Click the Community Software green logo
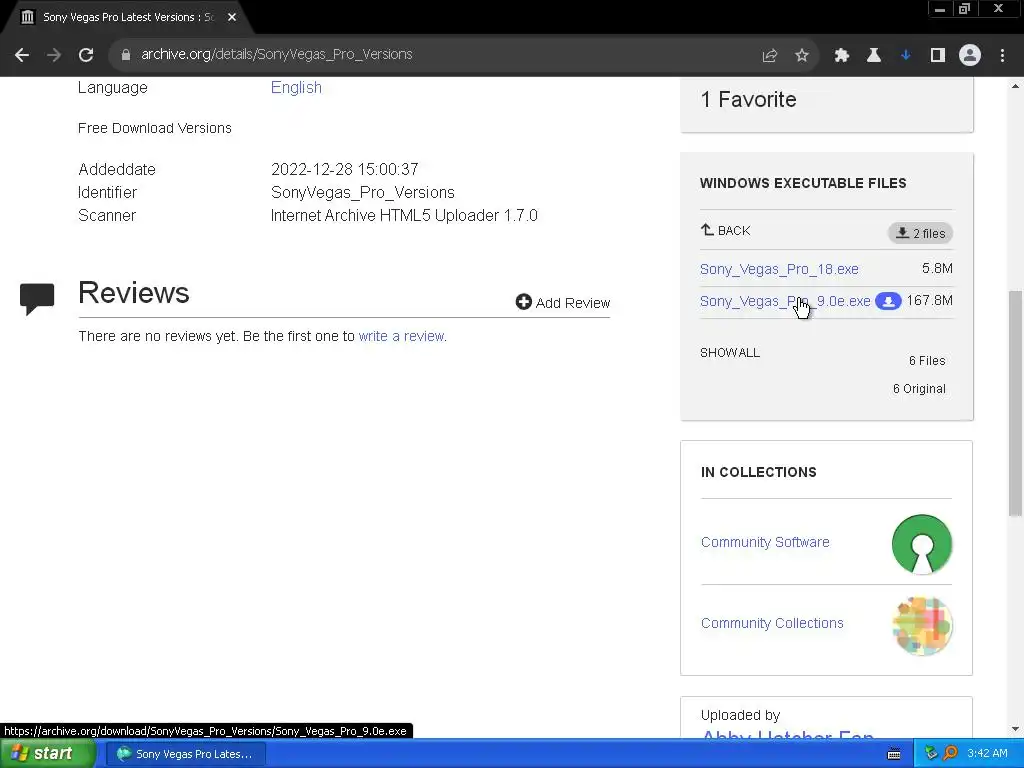Screen dimensions: 1024x768 tap(921, 544)
